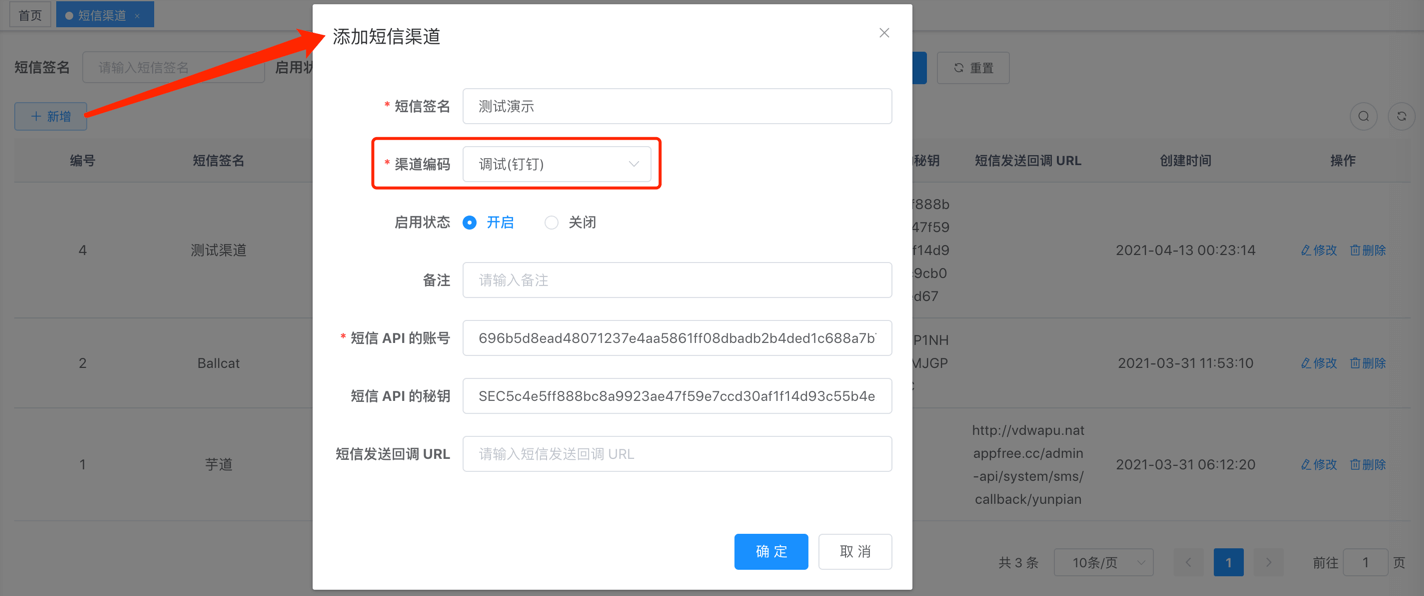Screen dimensions: 1424x596
Task: Click the table refresh icon
Action: coord(1401,116)
